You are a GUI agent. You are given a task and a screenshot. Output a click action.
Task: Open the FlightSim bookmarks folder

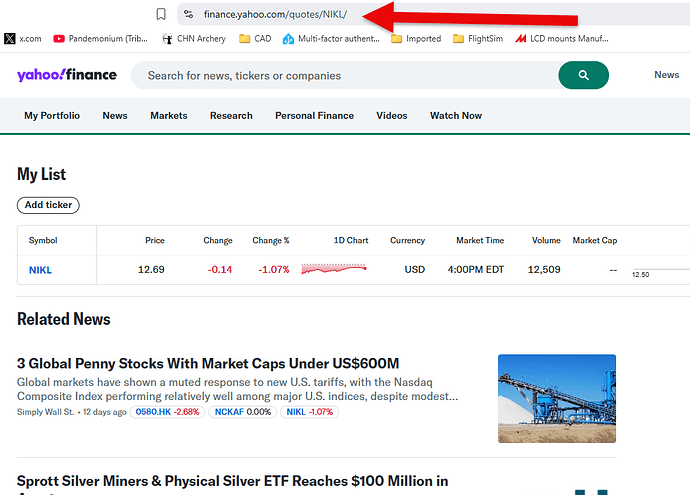478,39
